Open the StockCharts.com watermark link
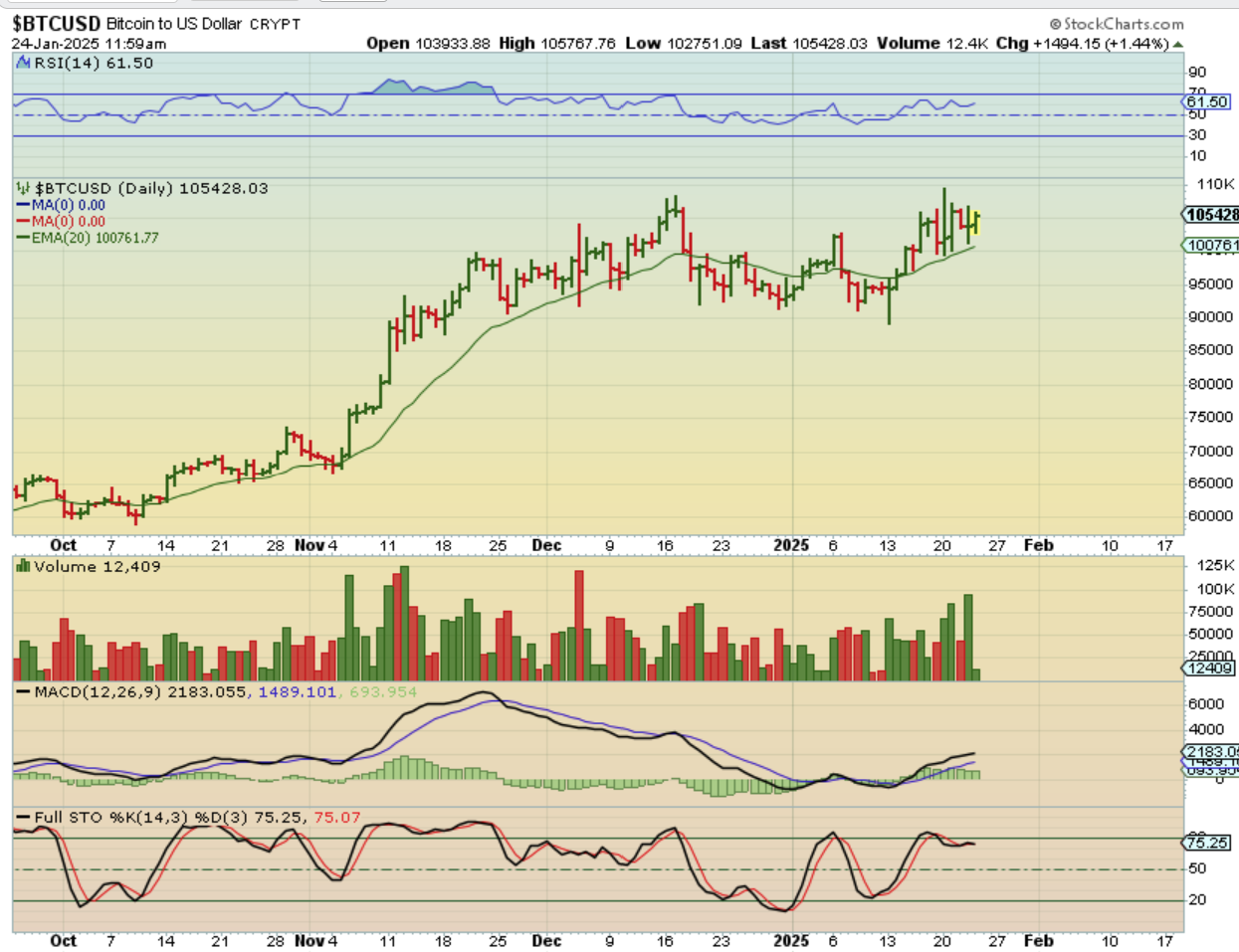The width and height of the screenshot is (1239, 952). pyautogui.click(x=1123, y=24)
